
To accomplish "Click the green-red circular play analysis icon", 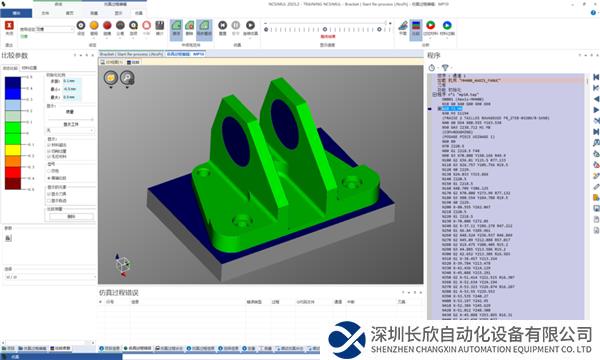I will tap(430, 25).
